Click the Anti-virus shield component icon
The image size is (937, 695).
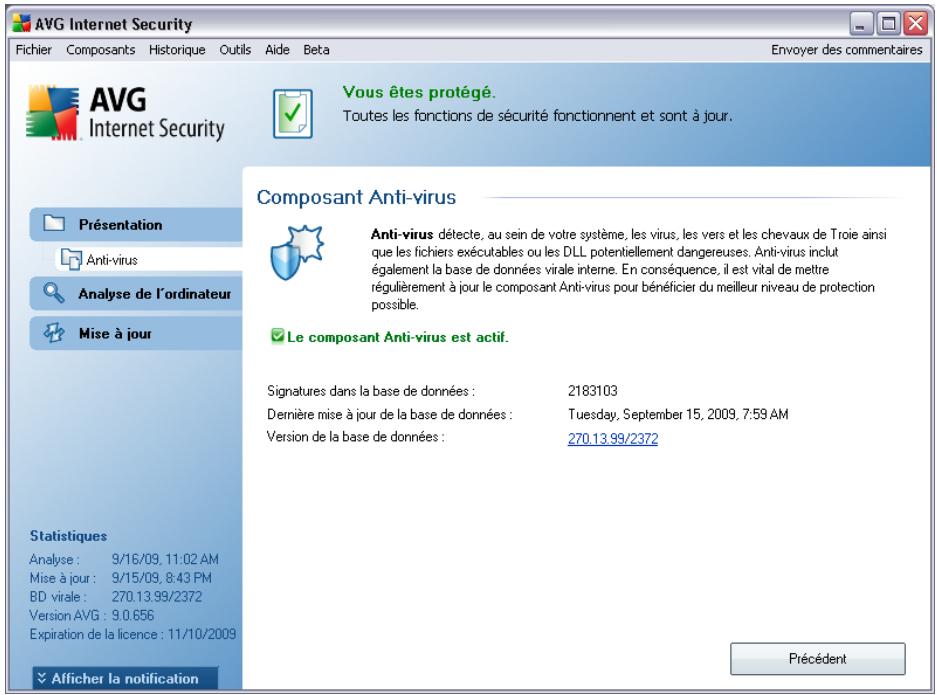point(296,253)
